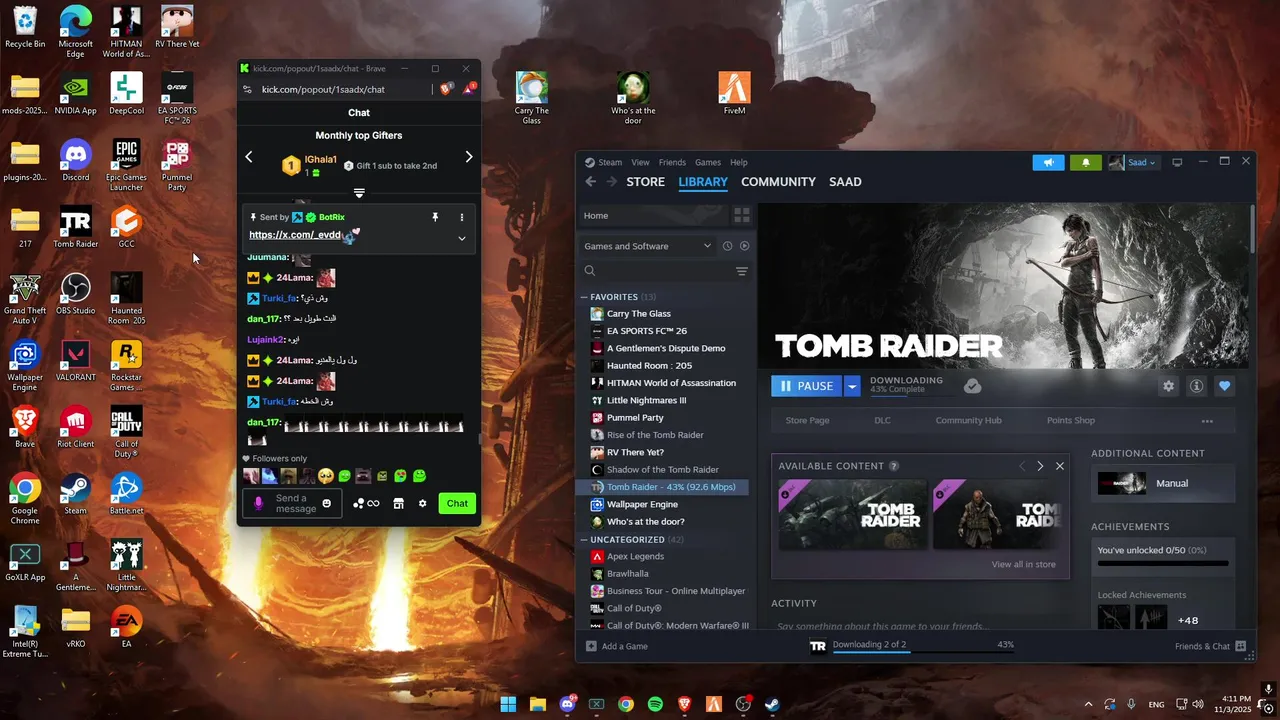
Task: Collapse the FAVORITES category
Action: pos(584,297)
